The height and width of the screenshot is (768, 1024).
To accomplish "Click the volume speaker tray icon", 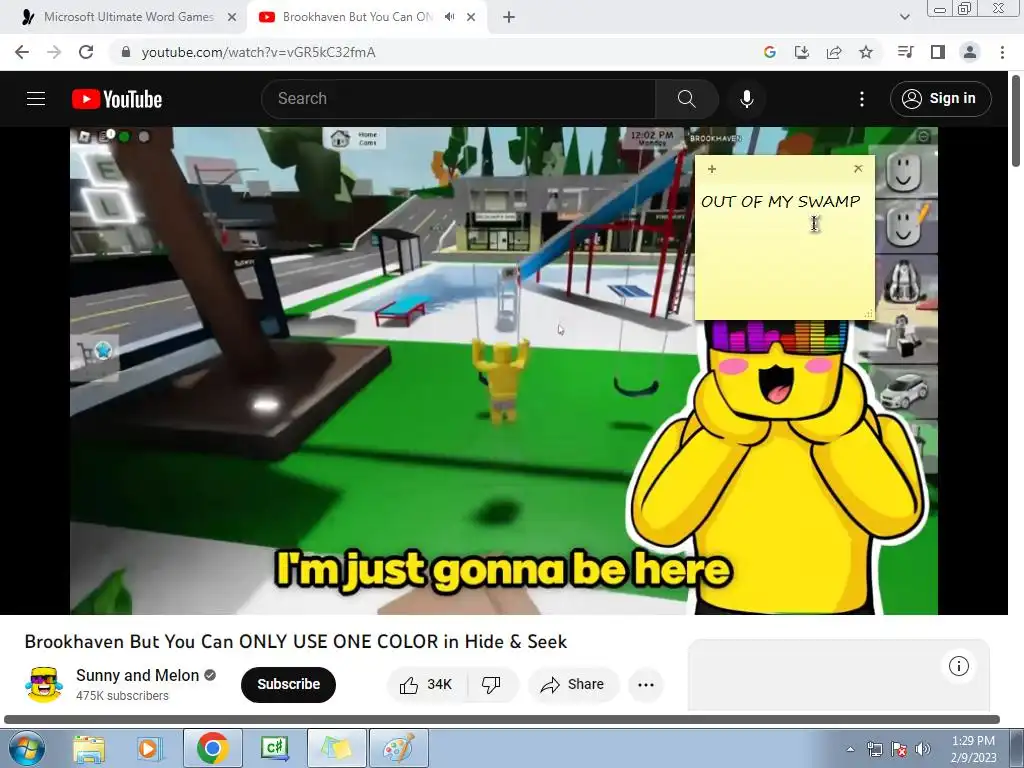I will 922,749.
